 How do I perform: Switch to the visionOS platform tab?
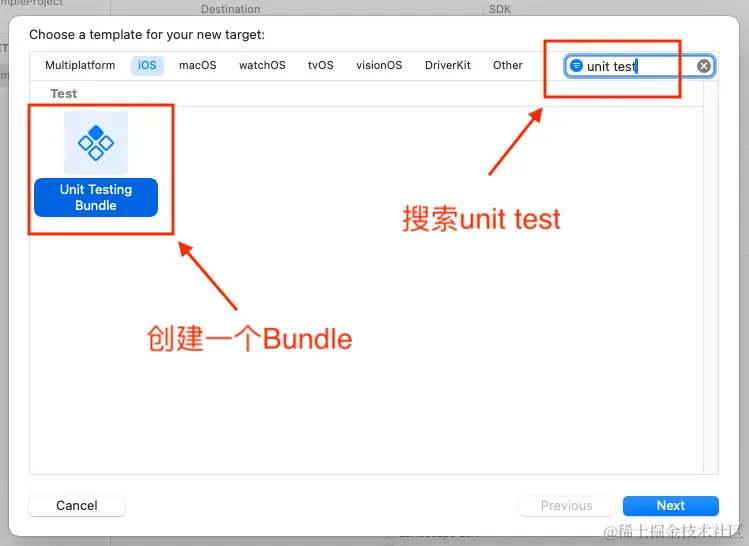(379, 65)
